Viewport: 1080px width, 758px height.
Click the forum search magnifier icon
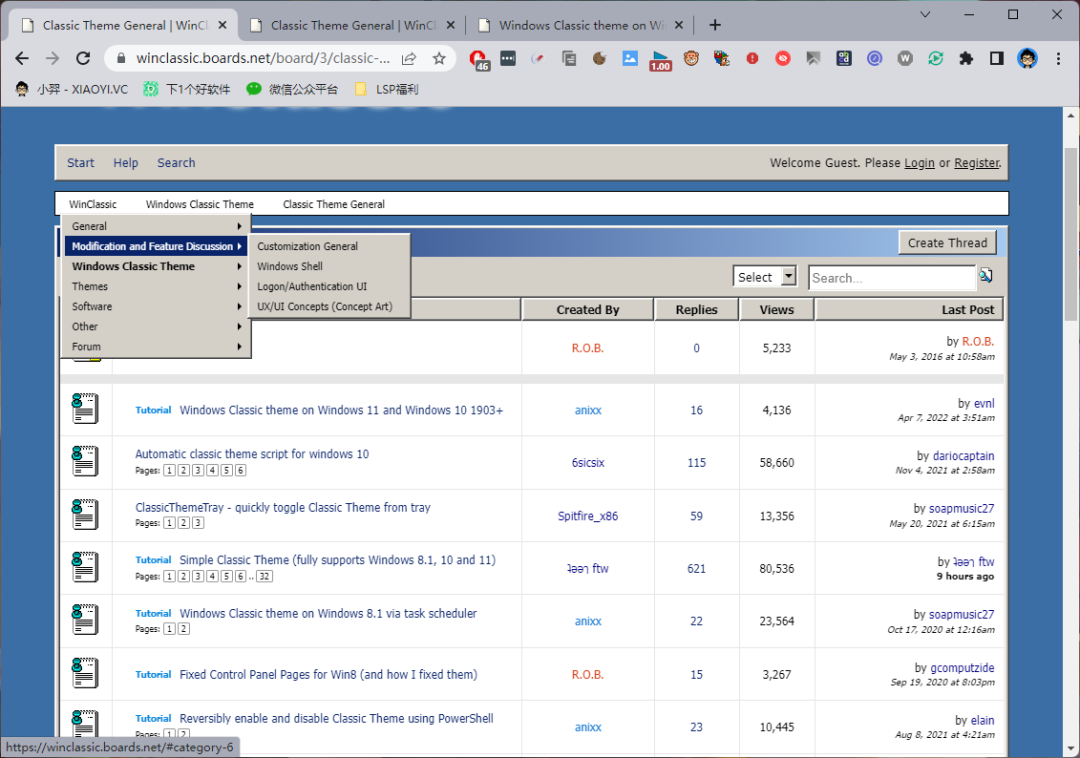[986, 276]
